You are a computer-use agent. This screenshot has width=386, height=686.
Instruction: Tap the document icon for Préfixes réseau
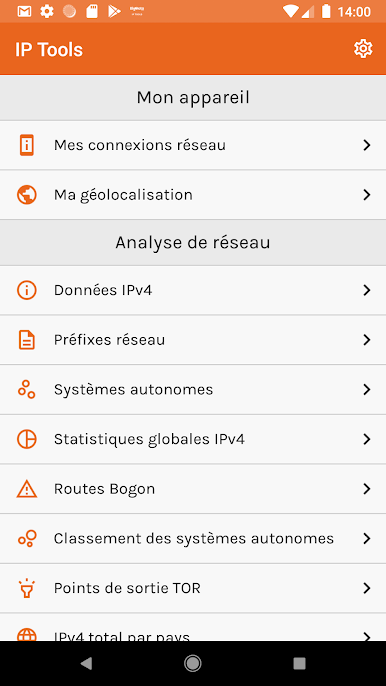pyautogui.click(x=27, y=340)
